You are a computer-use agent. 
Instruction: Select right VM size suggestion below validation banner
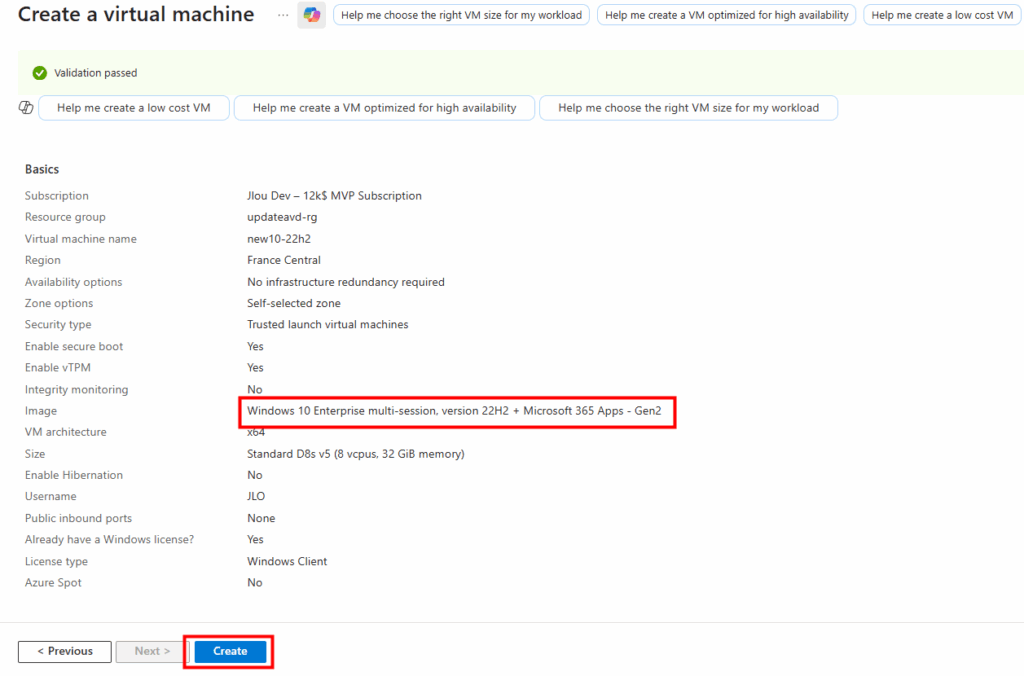[x=688, y=108]
